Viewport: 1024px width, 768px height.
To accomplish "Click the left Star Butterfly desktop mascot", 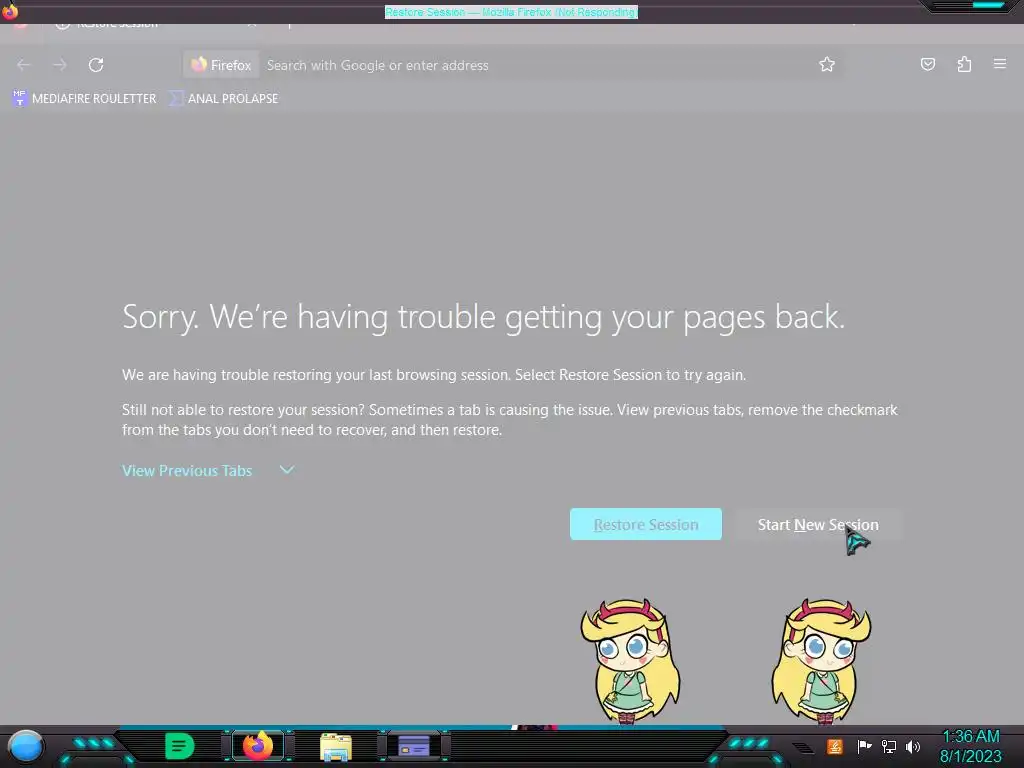I will (x=630, y=660).
